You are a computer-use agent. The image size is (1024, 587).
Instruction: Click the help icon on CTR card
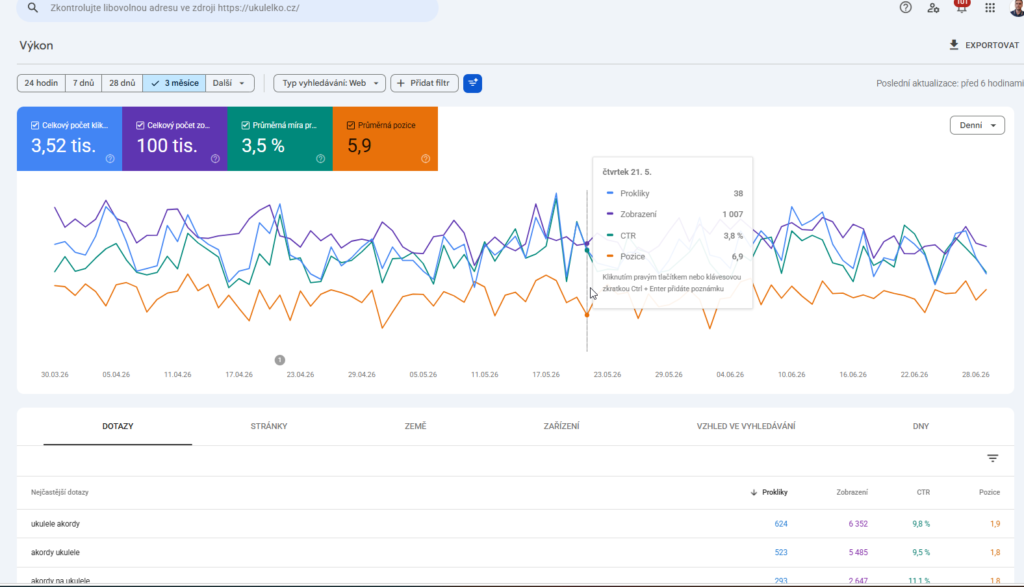tap(320, 159)
